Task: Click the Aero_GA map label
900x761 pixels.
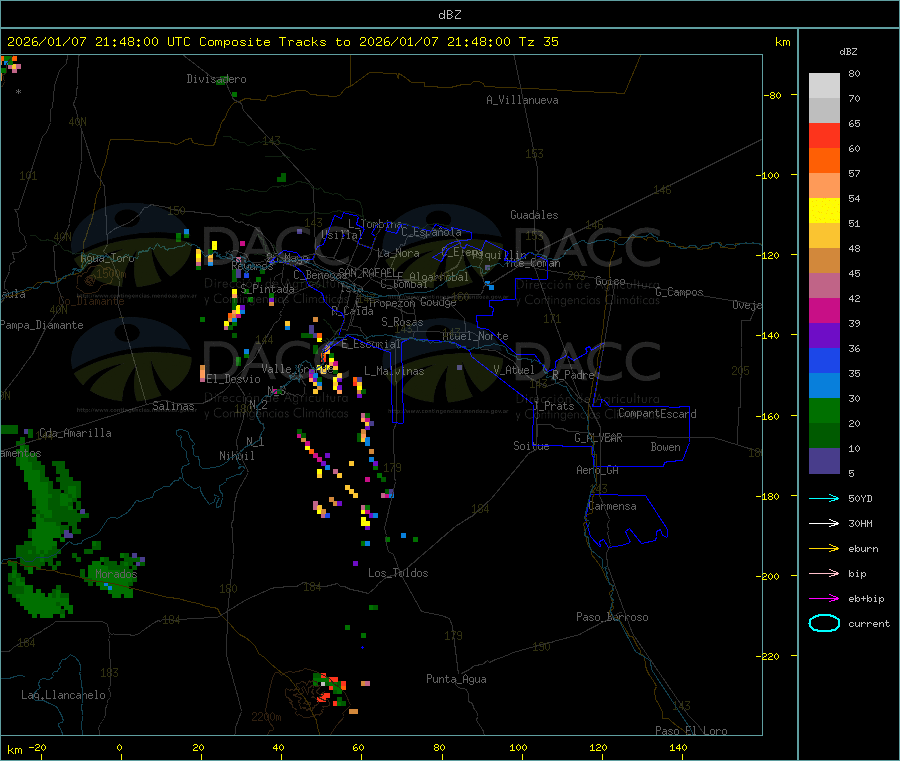Action: [598, 470]
